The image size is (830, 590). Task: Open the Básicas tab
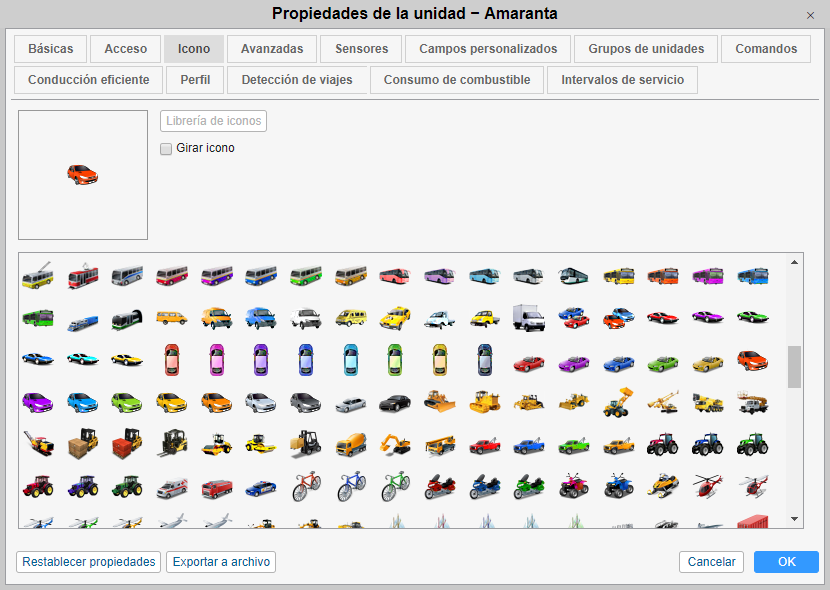[51, 49]
